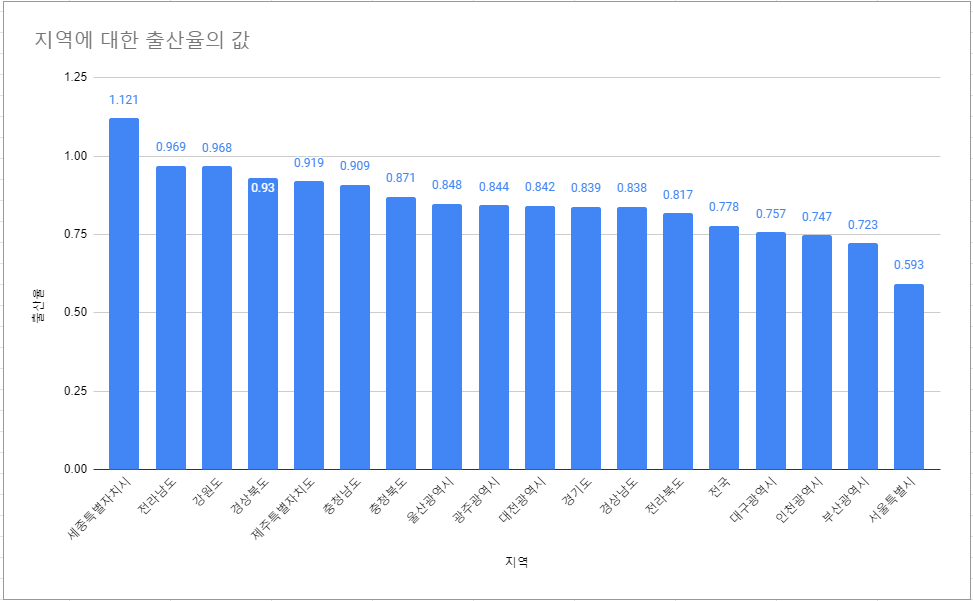The image size is (973, 601).
Task: Select the data label 0.871
Action: (401, 178)
